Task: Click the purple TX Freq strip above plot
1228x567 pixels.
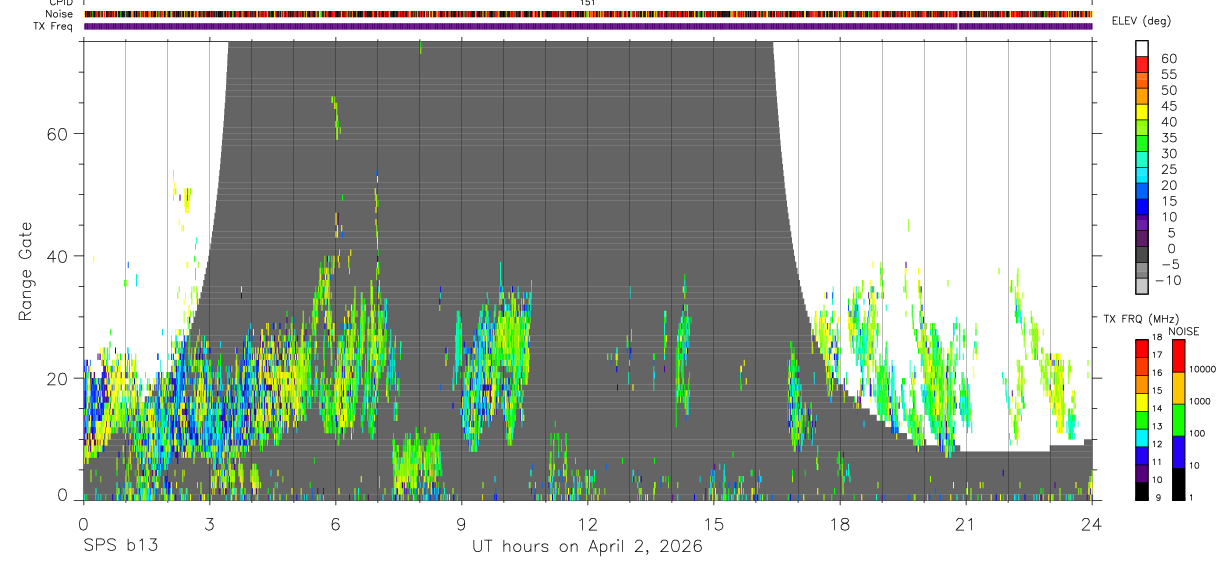Action: coord(588,26)
